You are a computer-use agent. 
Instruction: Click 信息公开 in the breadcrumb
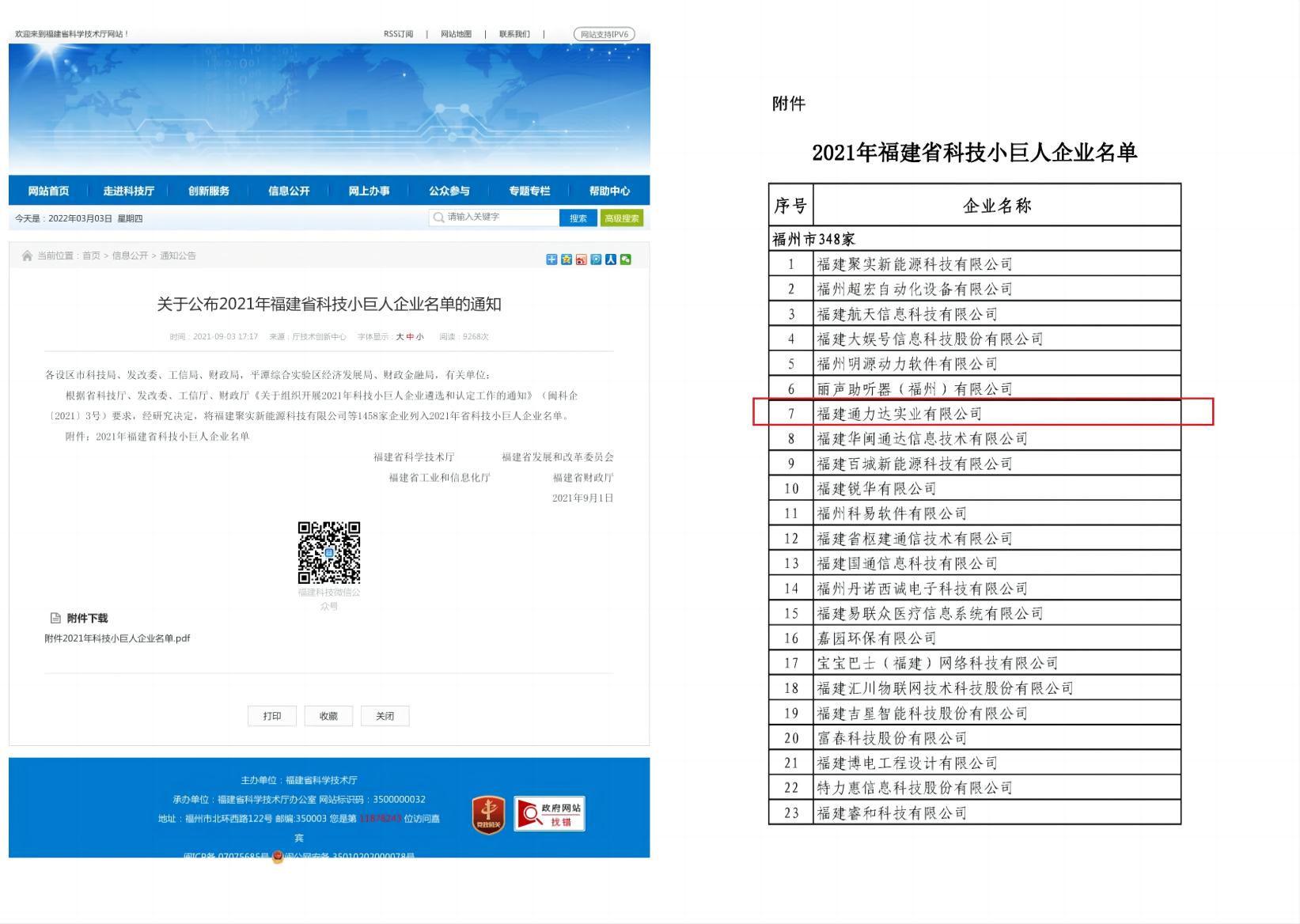click(130, 256)
